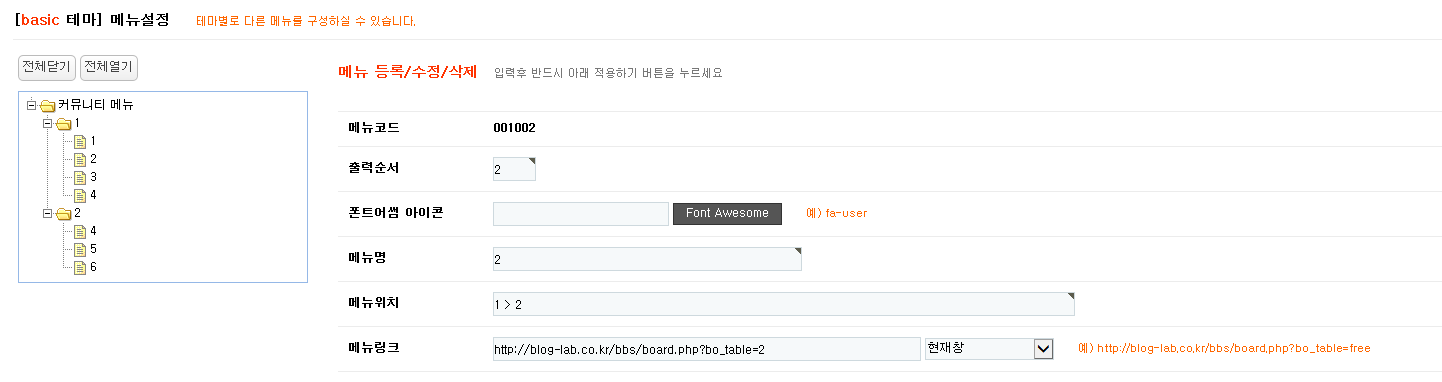Screen dimensions: 1442x382
Task: Click the 메뉴명 input field
Action: (647, 259)
